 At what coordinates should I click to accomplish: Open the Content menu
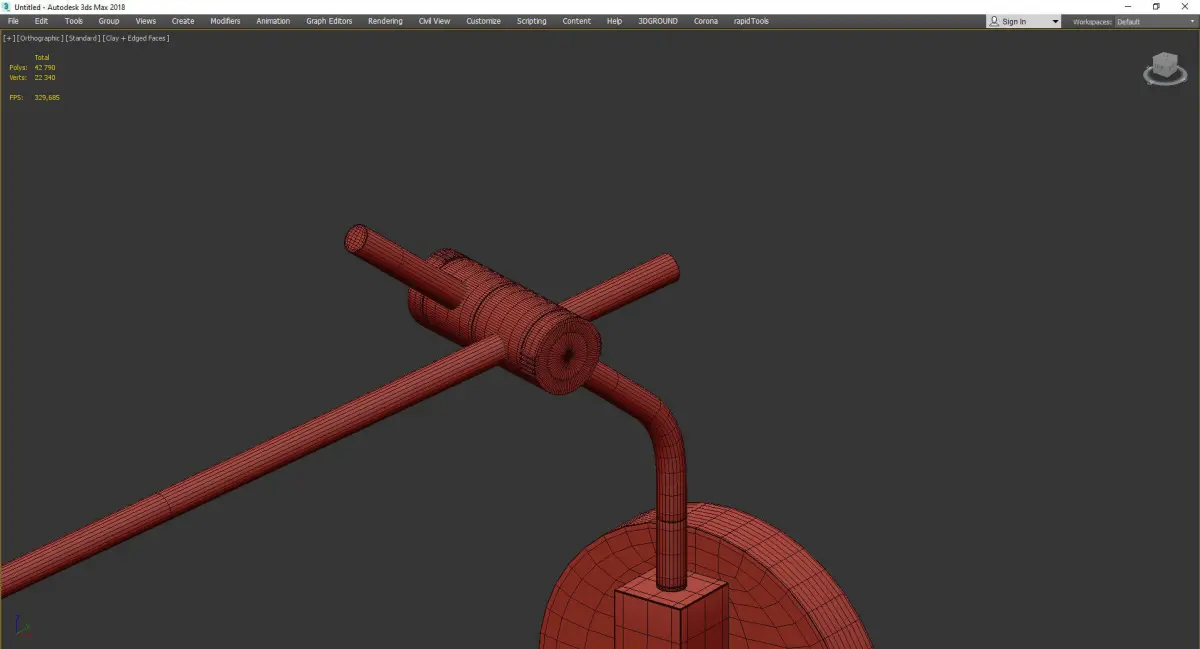[x=577, y=21]
